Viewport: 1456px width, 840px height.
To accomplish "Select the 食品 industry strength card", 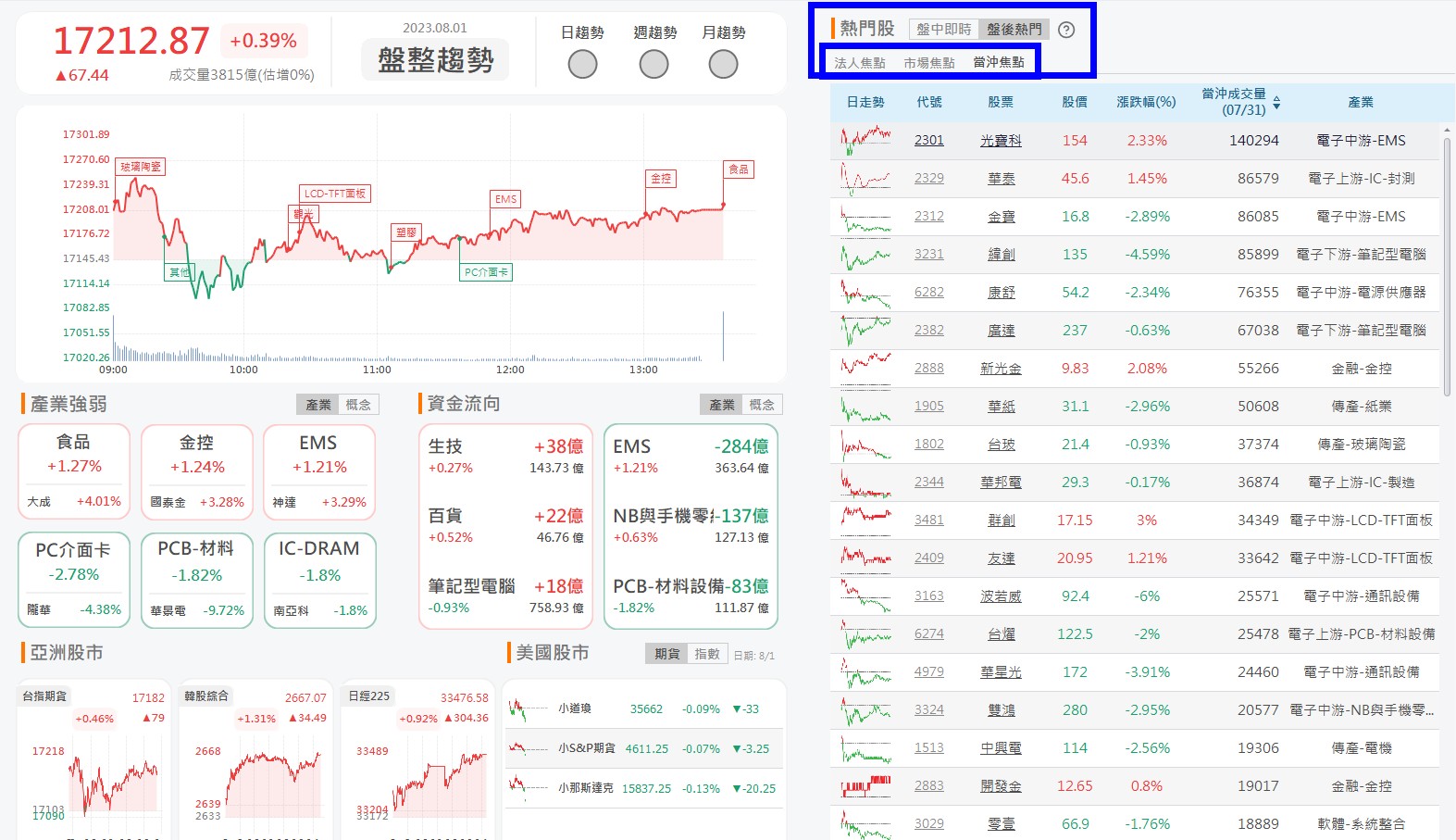I will click(x=74, y=472).
